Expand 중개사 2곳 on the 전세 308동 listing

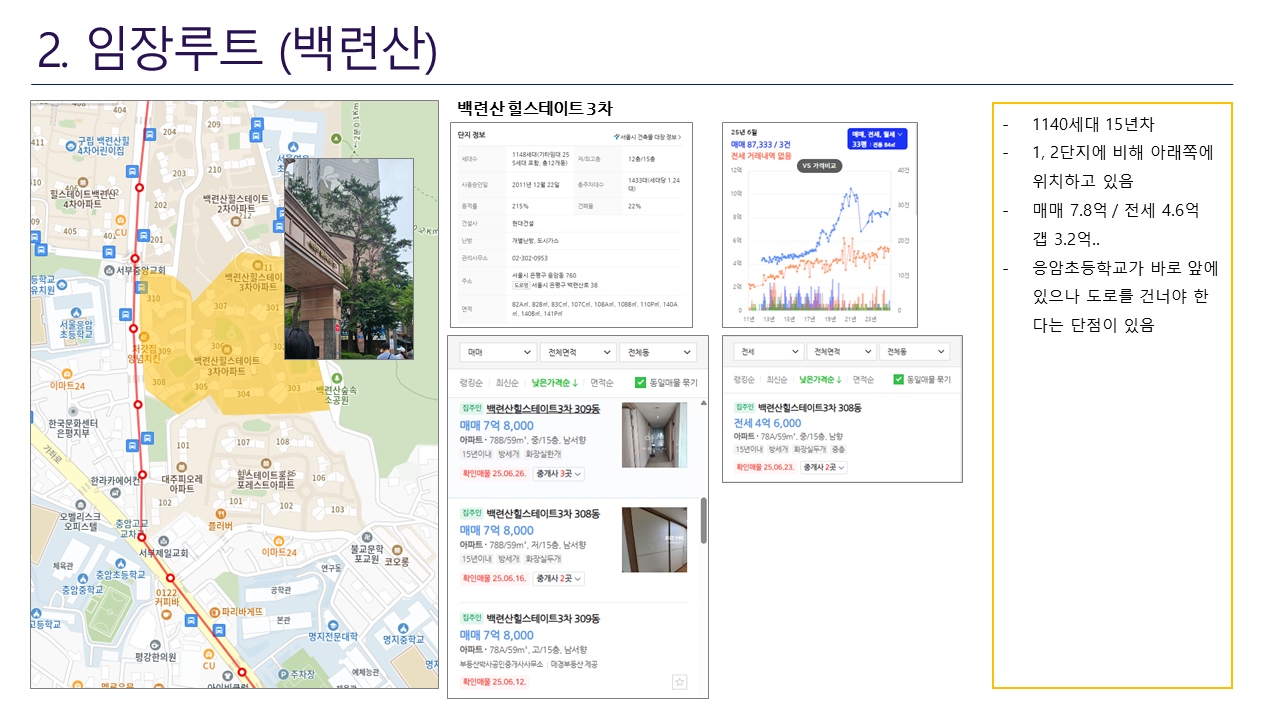(x=822, y=467)
